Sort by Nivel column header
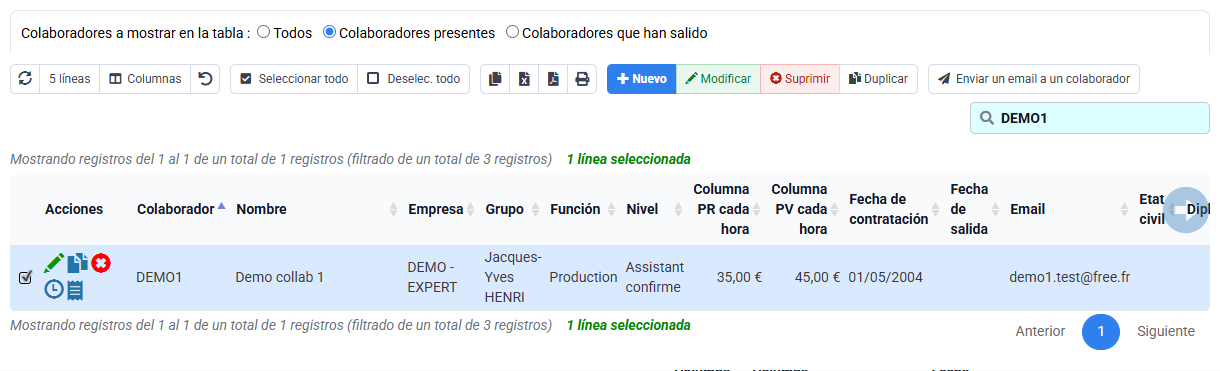 click(x=651, y=209)
